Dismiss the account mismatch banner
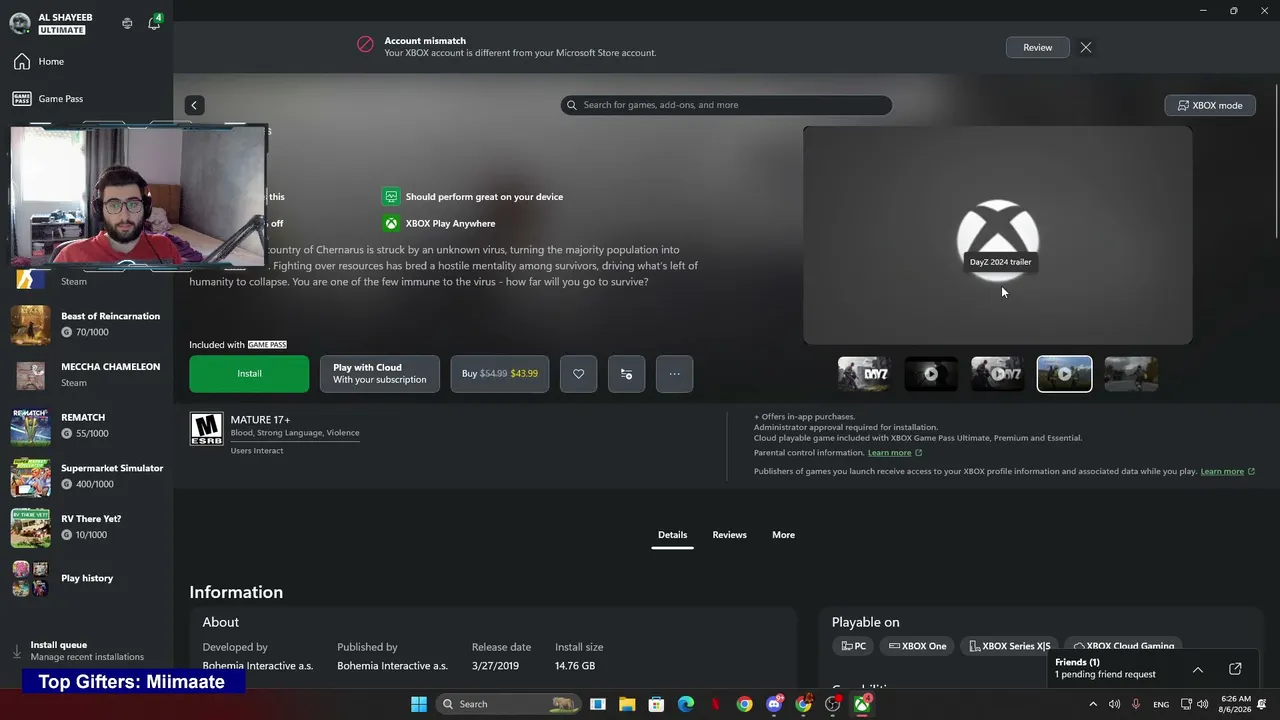This screenshot has height=720, width=1280. point(1086,47)
